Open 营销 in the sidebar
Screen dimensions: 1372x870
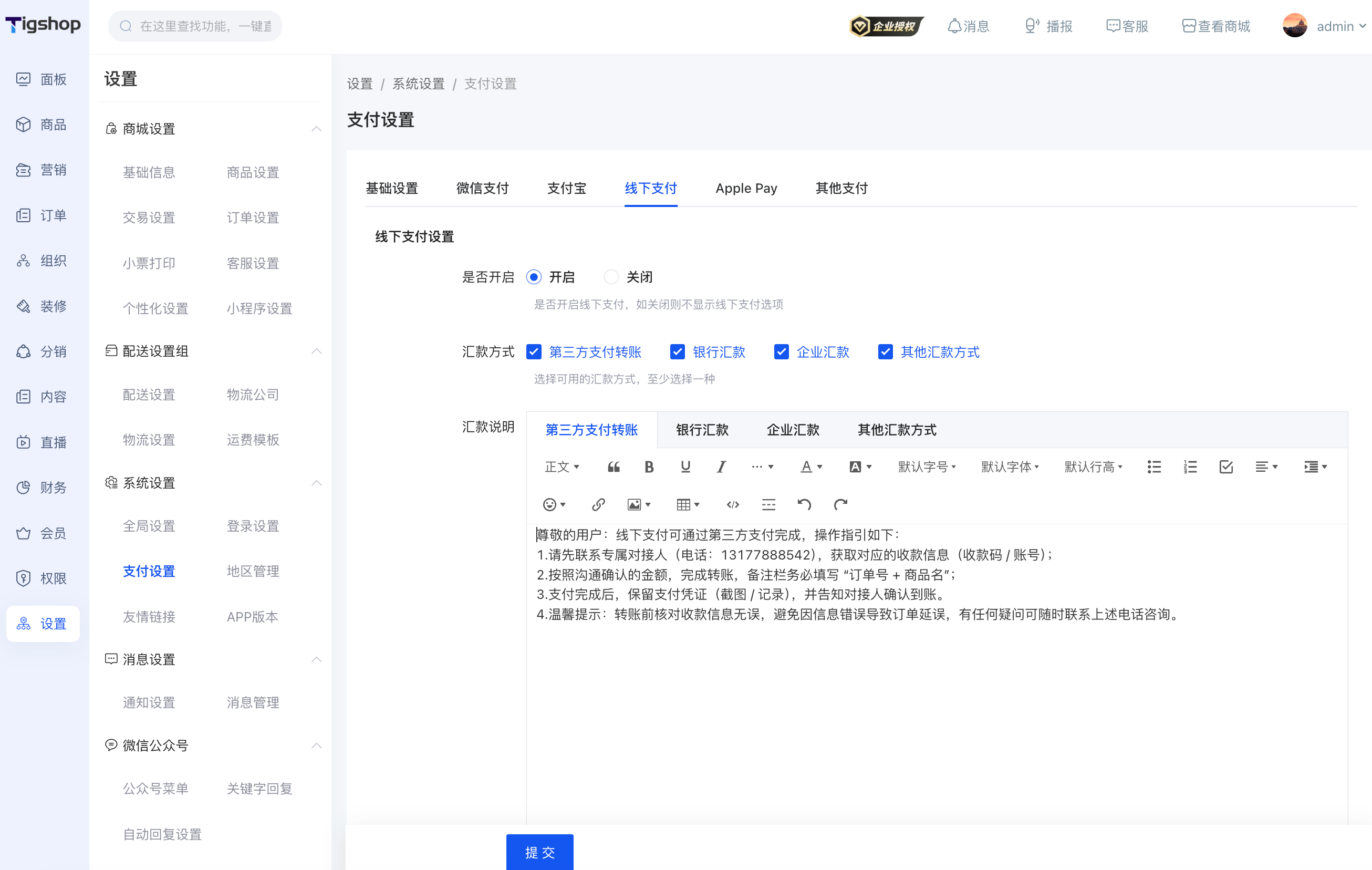coord(42,170)
